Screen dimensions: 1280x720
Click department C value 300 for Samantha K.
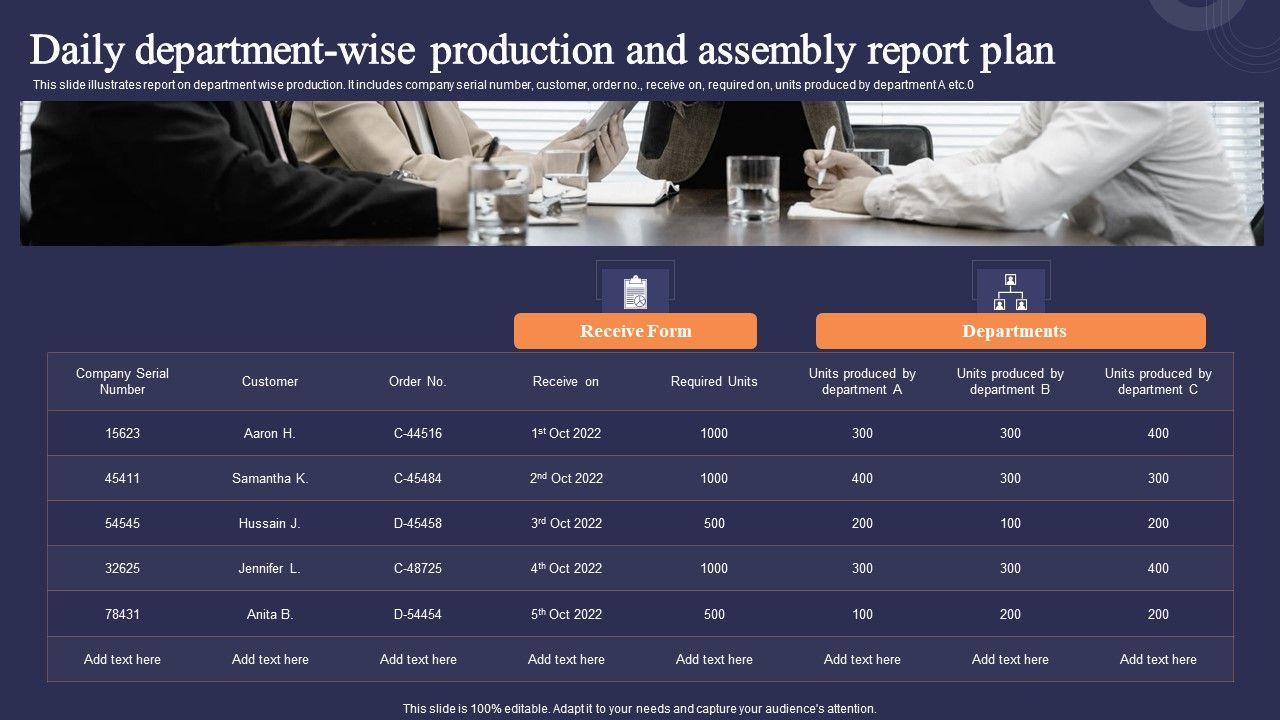click(x=1158, y=478)
